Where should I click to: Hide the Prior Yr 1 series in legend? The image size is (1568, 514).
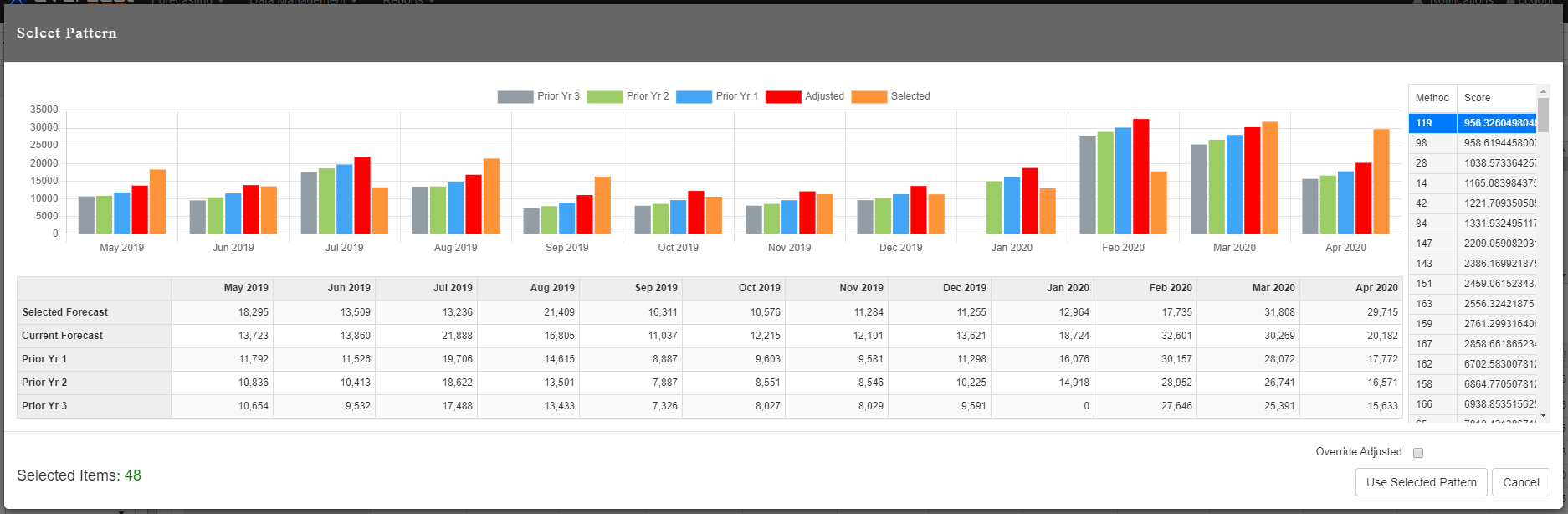(694, 97)
